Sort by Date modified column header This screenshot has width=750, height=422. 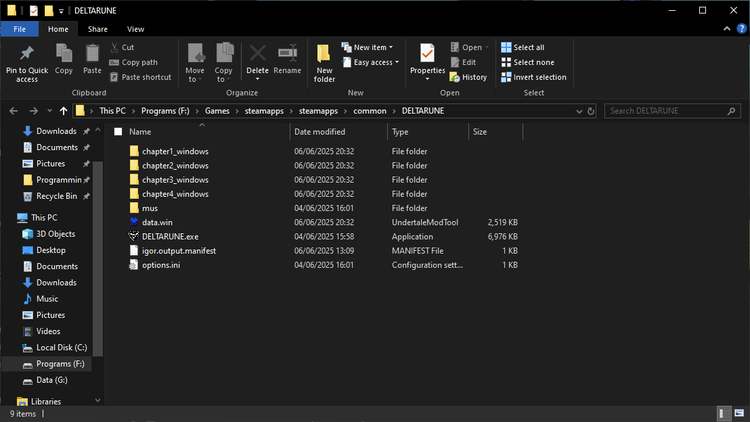[338, 132]
